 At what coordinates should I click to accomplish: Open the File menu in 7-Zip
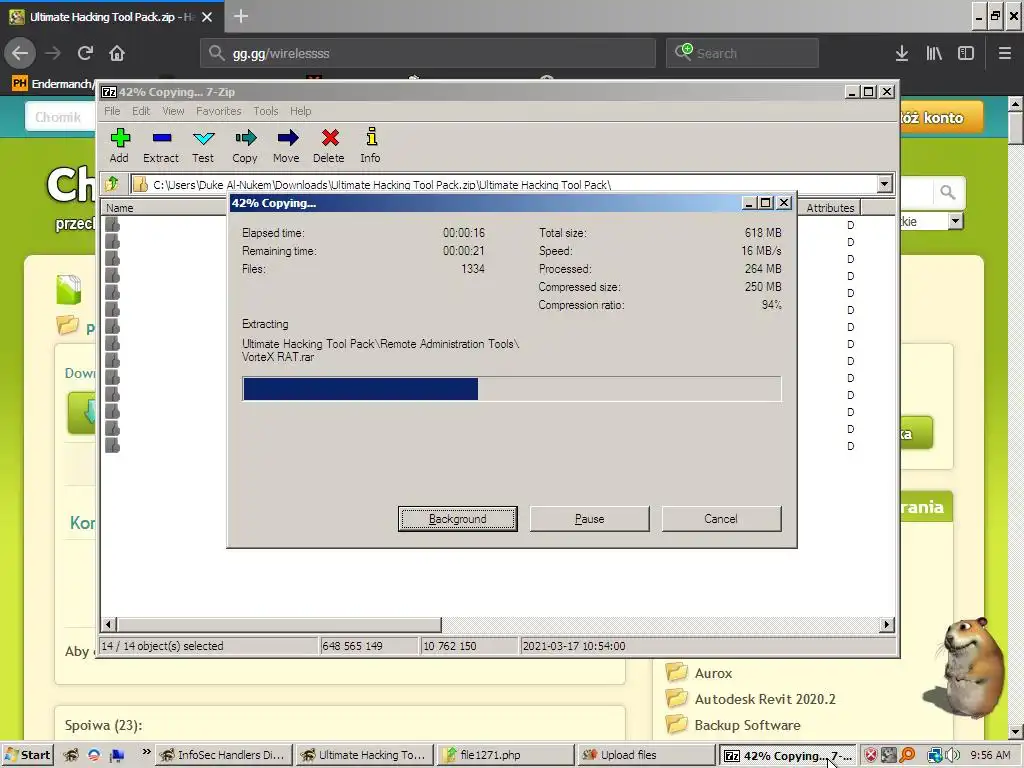[112, 111]
